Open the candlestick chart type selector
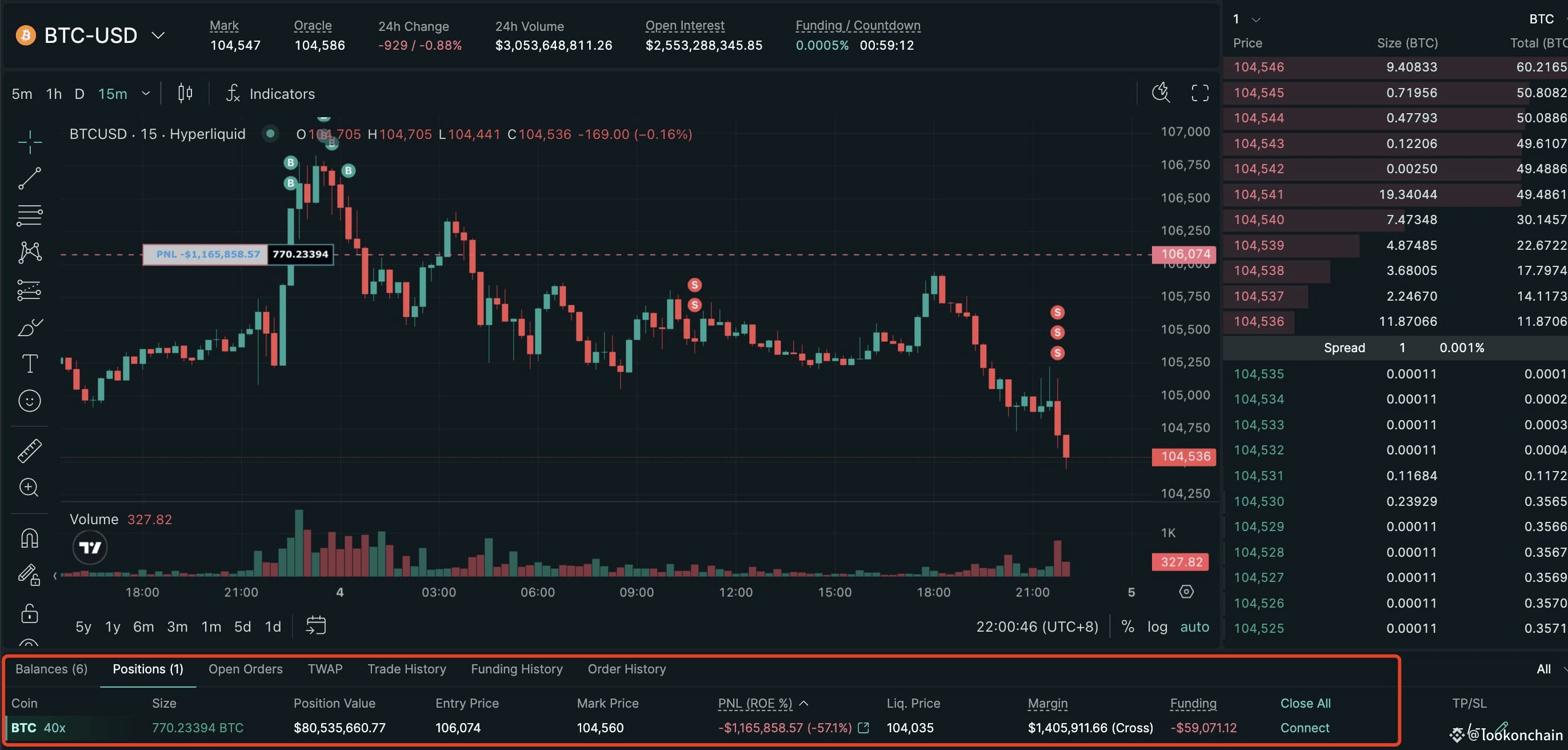1568x750 pixels. click(x=185, y=93)
